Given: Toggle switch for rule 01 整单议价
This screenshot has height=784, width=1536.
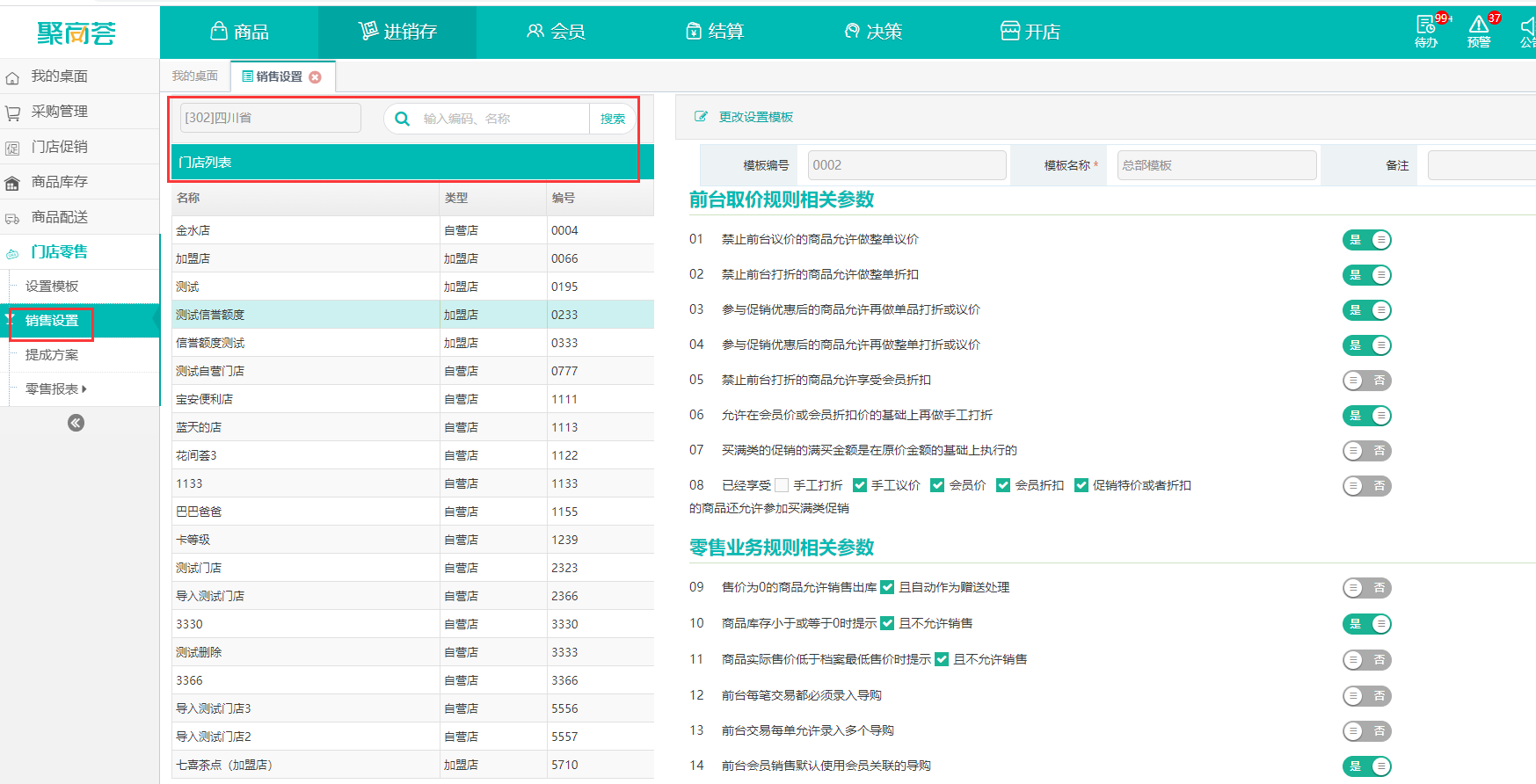Looking at the screenshot, I should point(1367,240).
